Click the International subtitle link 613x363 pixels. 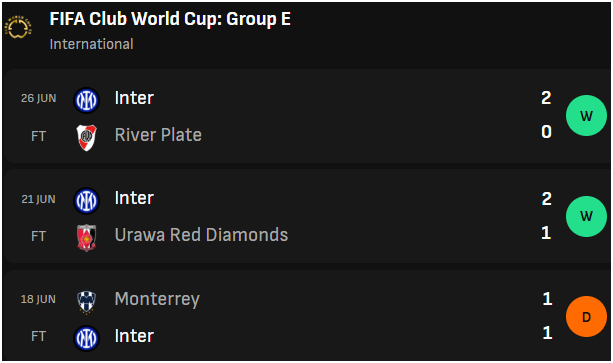91,44
